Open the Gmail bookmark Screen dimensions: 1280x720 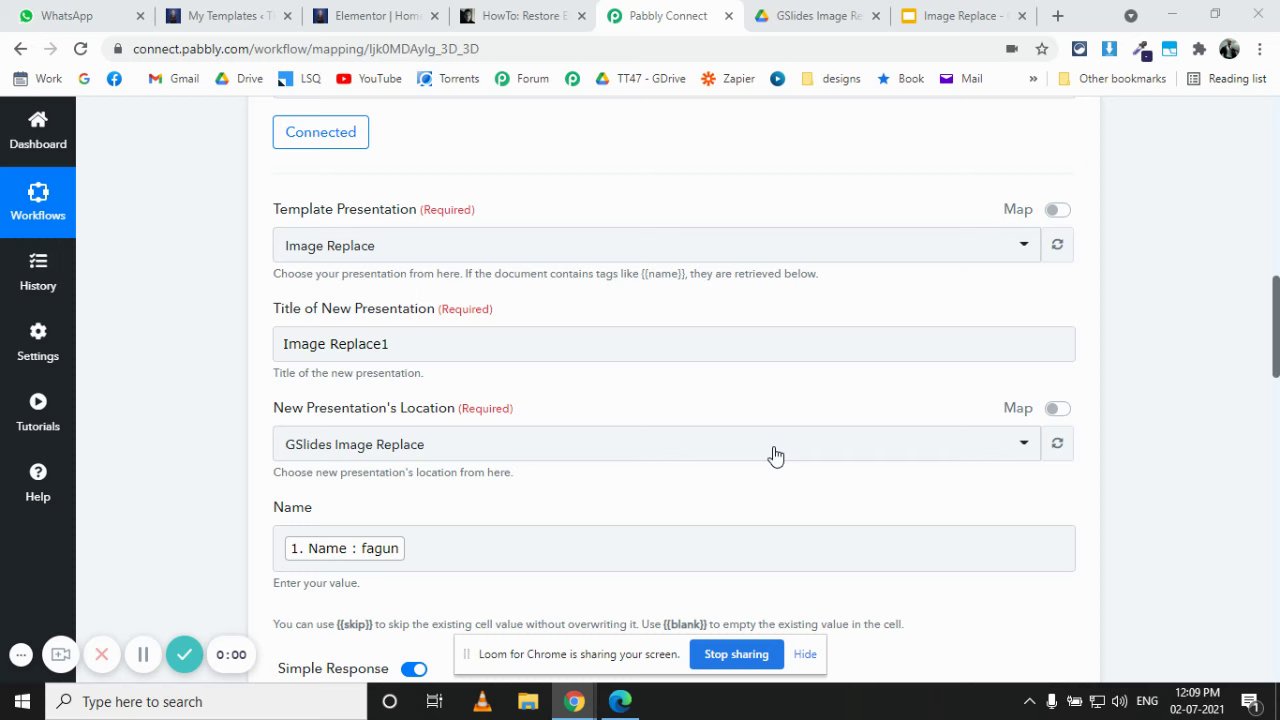click(173, 79)
